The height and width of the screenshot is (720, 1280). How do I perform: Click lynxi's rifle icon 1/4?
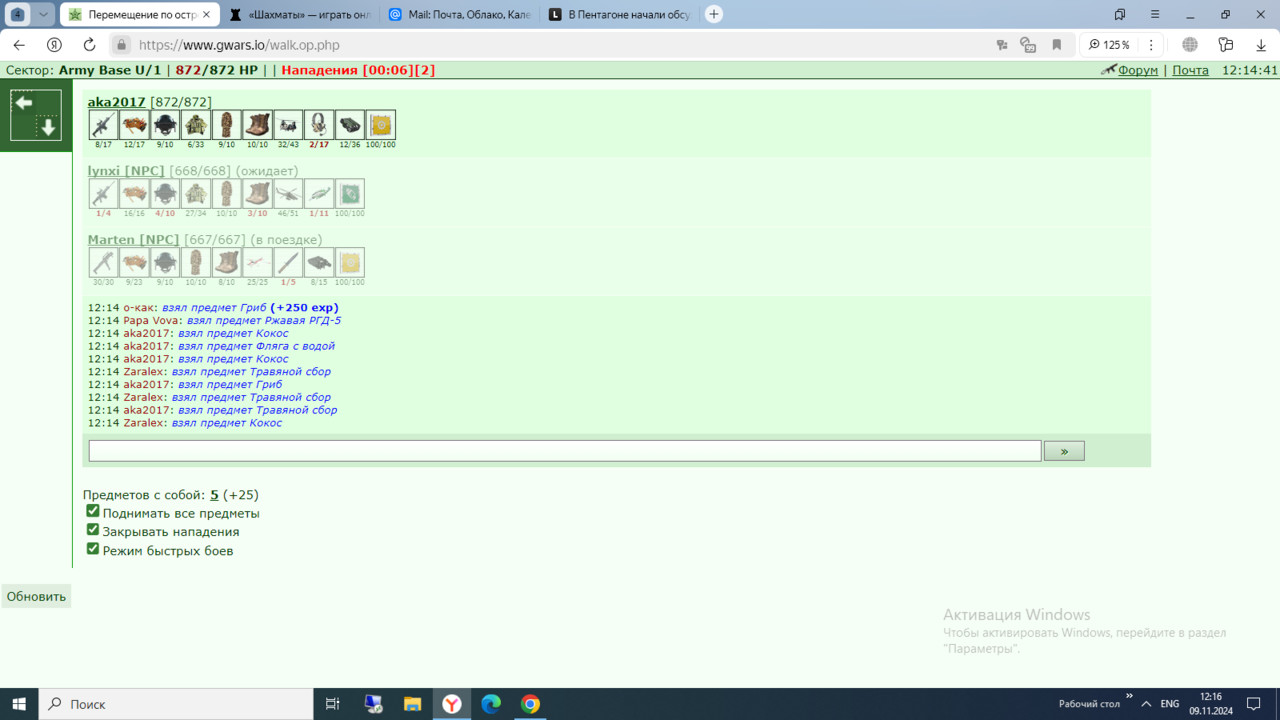pyautogui.click(x=103, y=194)
